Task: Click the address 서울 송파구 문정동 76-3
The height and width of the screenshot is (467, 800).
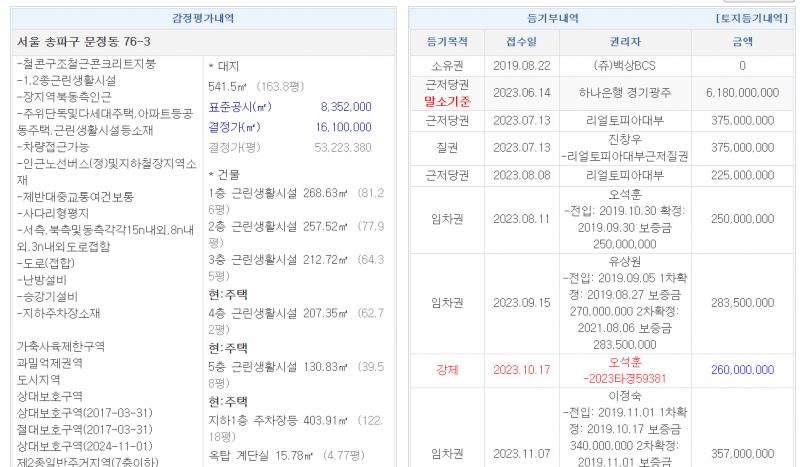Action: pyautogui.click(x=84, y=42)
